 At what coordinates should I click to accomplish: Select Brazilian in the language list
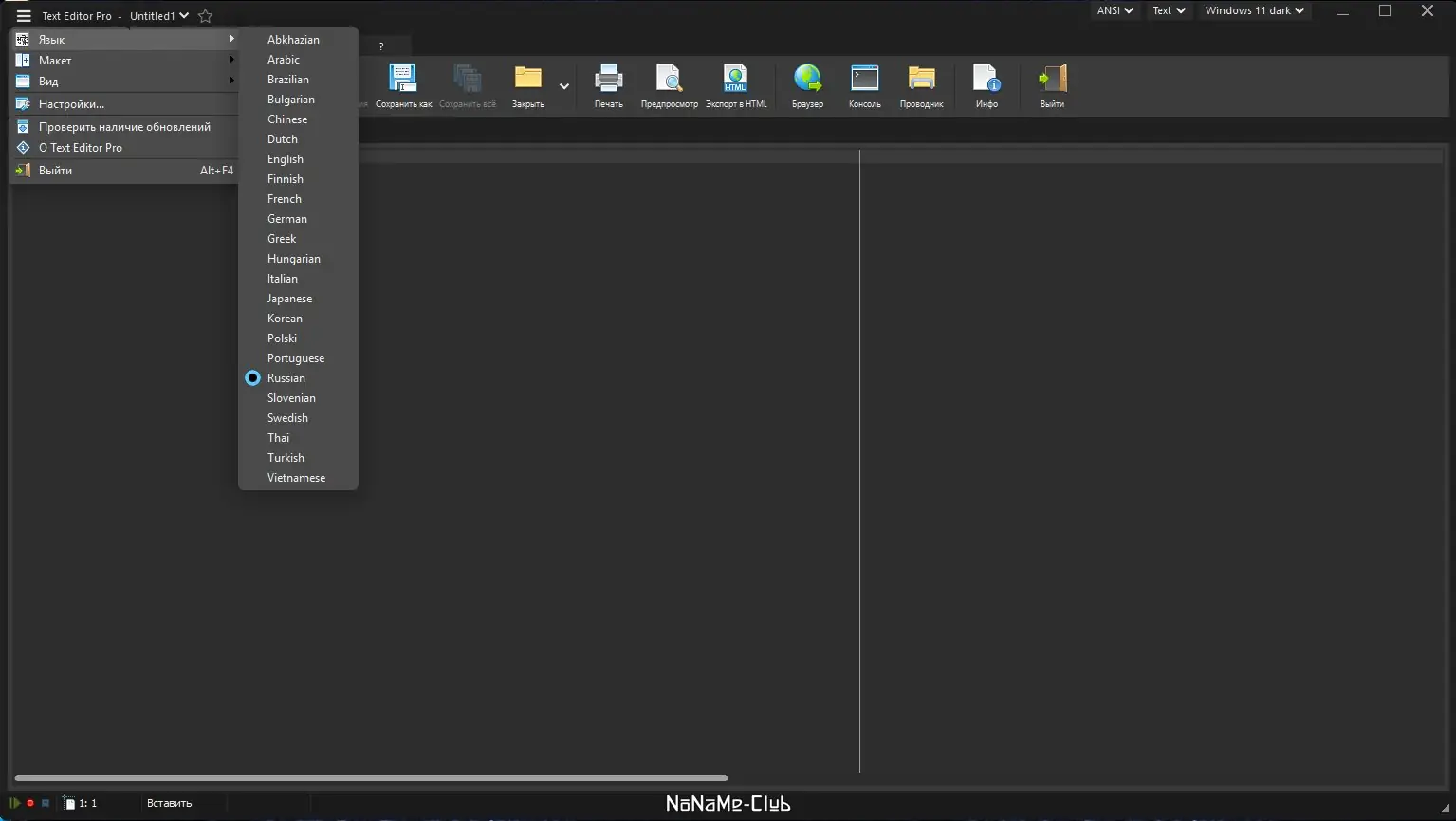pyautogui.click(x=298, y=80)
